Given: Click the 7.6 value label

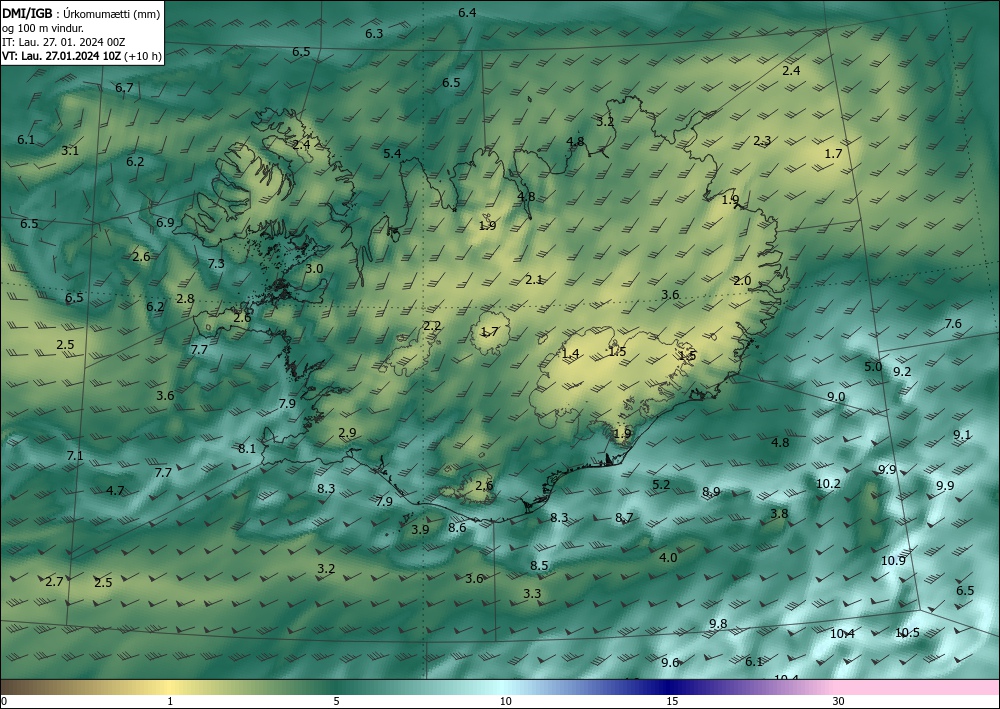Looking at the screenshot, I should click(953, 324).
